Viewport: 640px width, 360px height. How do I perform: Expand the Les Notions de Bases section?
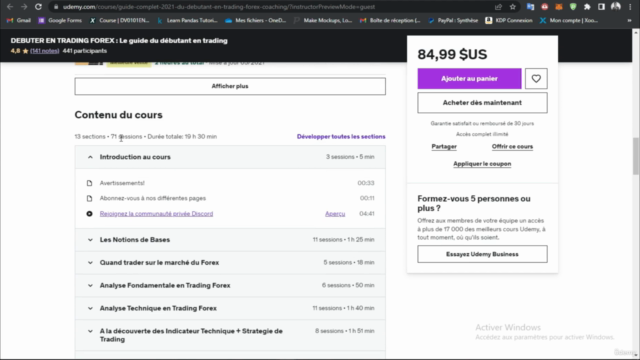coord(230,240)
